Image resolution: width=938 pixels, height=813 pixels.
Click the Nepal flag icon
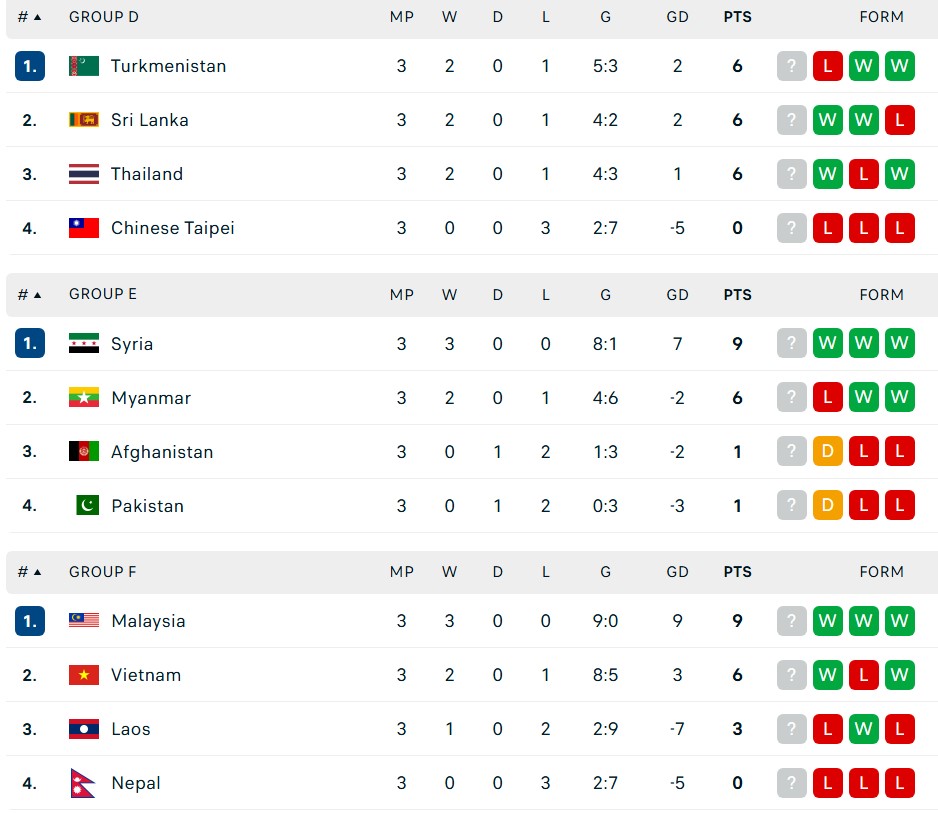(x=82, y=783)
